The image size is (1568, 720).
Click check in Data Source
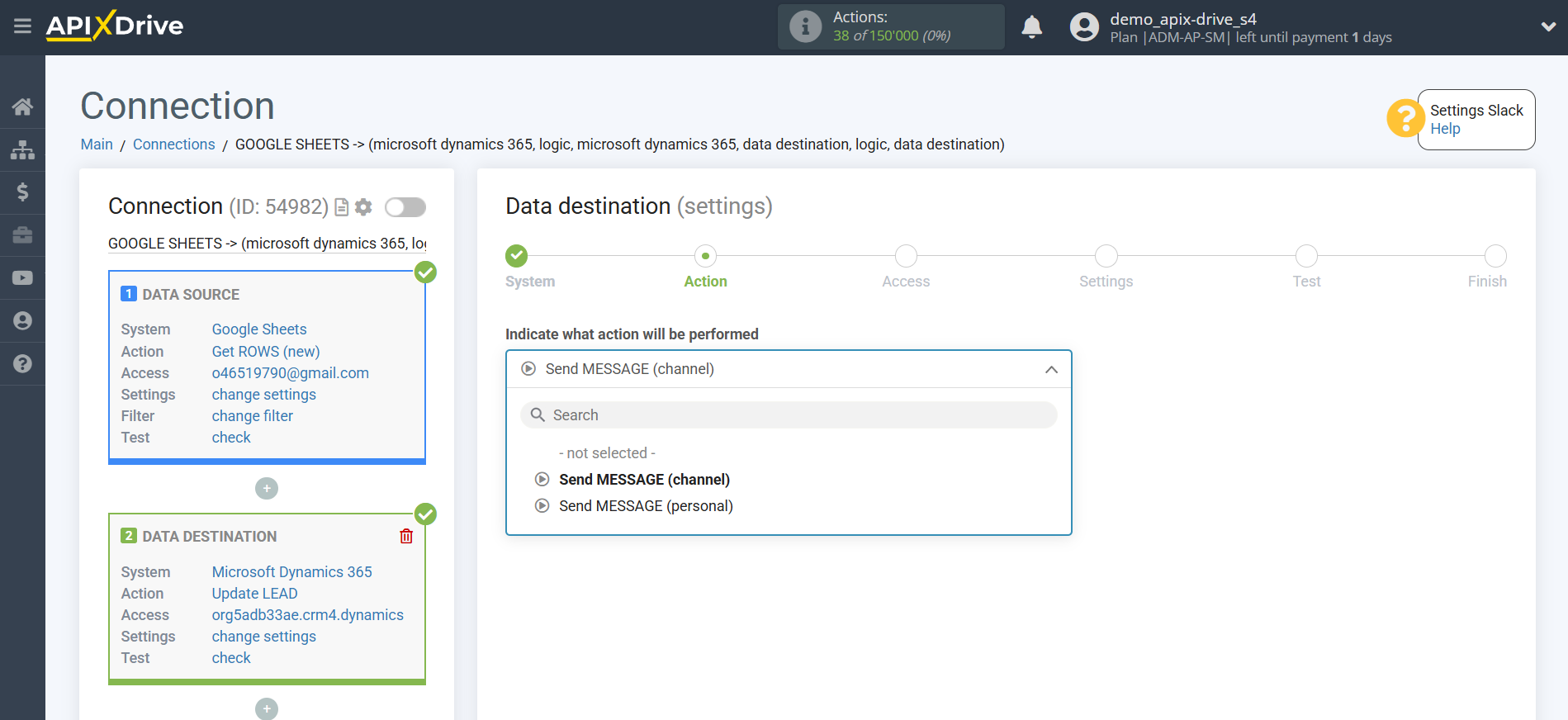point(231,438)
